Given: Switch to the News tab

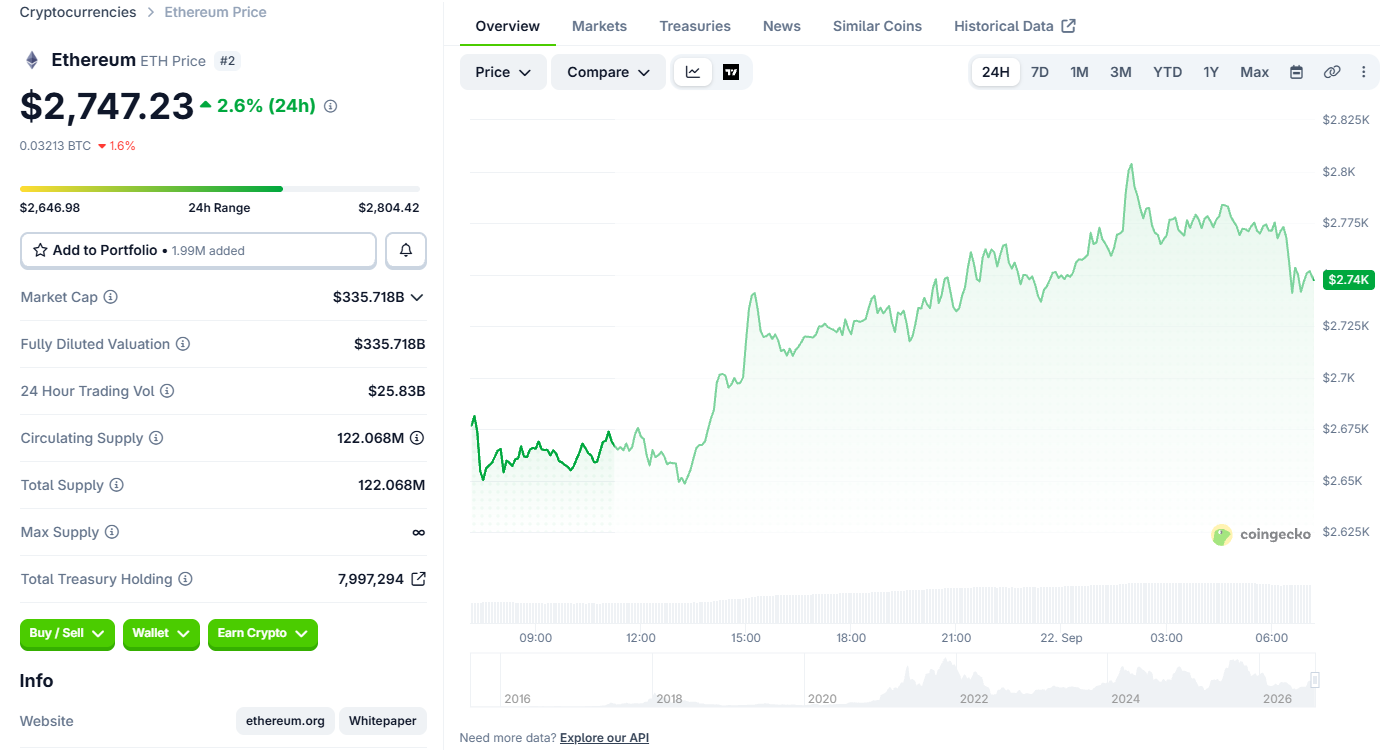Looking at the screenshot, I should point(782,26).
